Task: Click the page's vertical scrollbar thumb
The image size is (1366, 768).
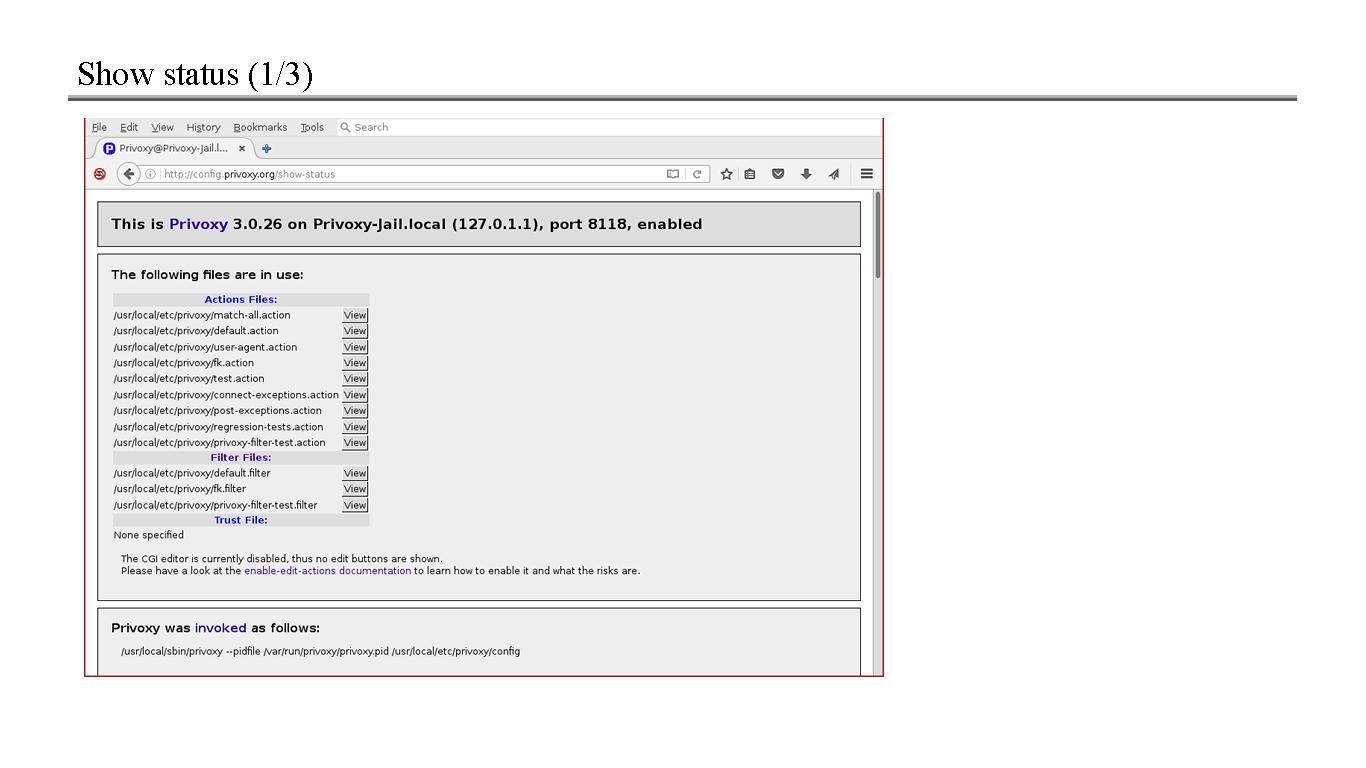Action: [878, 235]
